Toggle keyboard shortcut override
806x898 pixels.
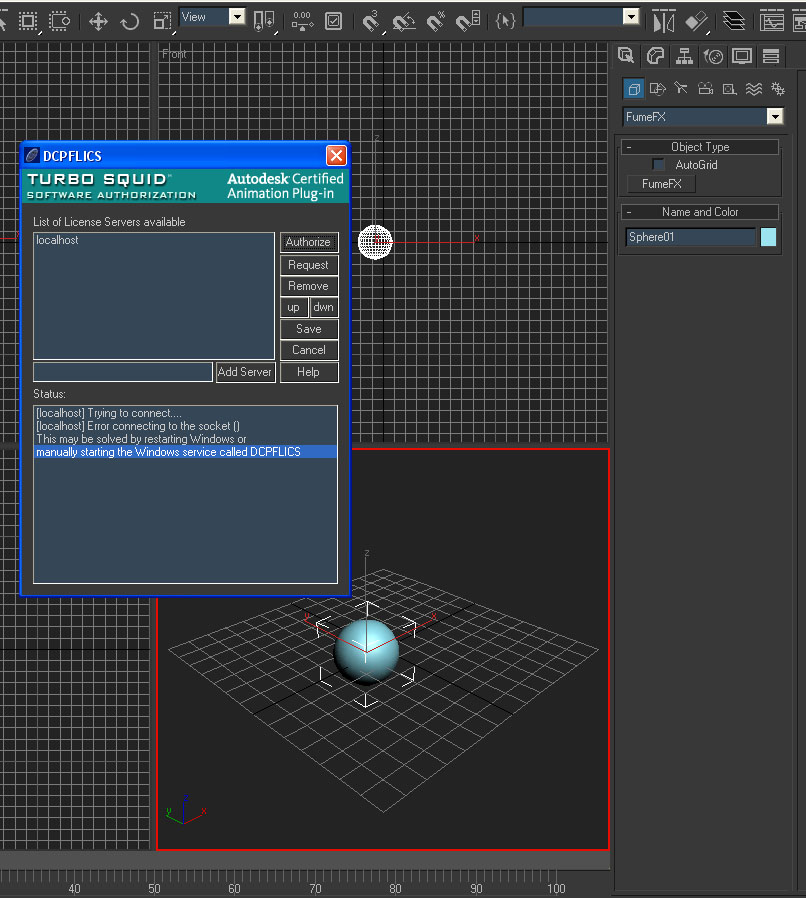click(x=334, y=22)
